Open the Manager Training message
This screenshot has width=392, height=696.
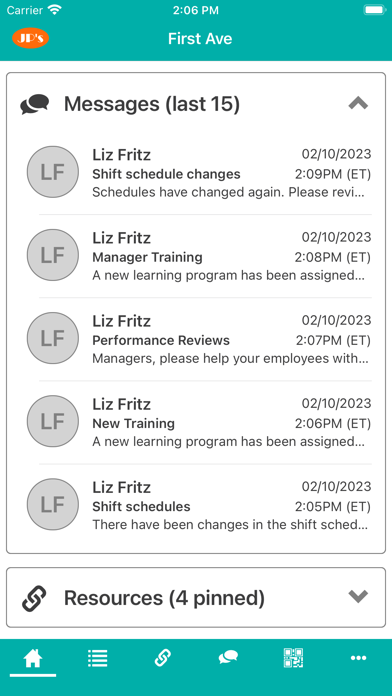tap(199, 256)
